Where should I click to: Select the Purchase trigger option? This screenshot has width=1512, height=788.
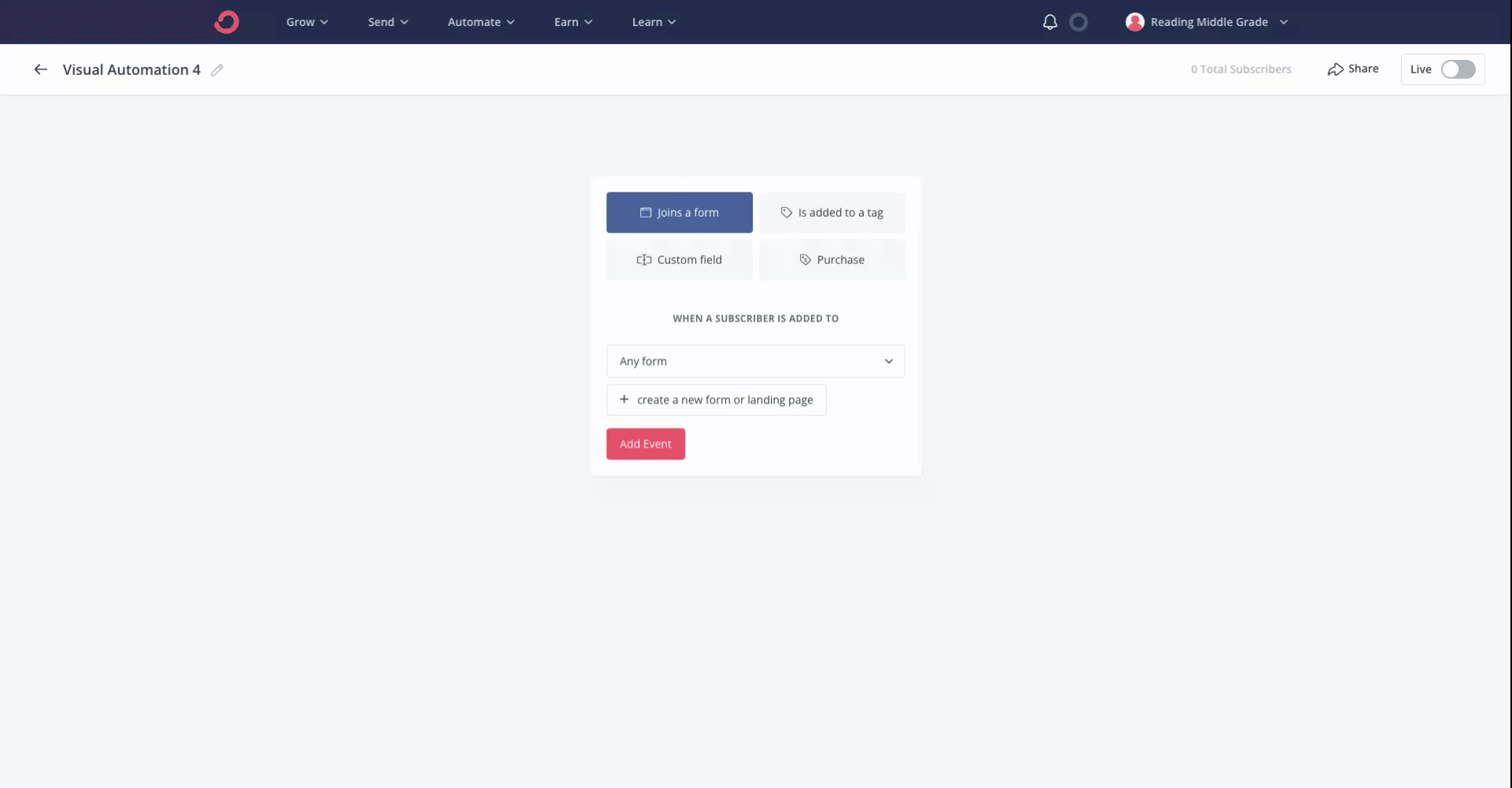point(832,260)
